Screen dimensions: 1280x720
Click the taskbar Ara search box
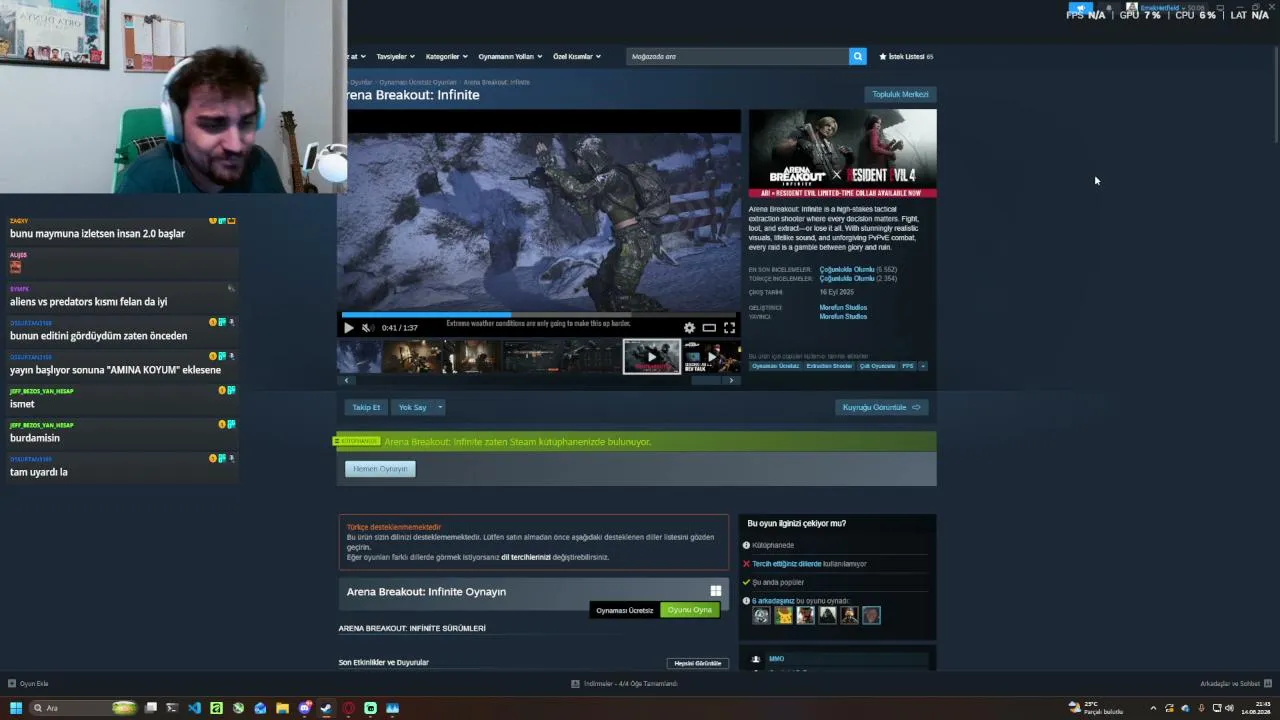pyautogui.click(x=84, y=708)
